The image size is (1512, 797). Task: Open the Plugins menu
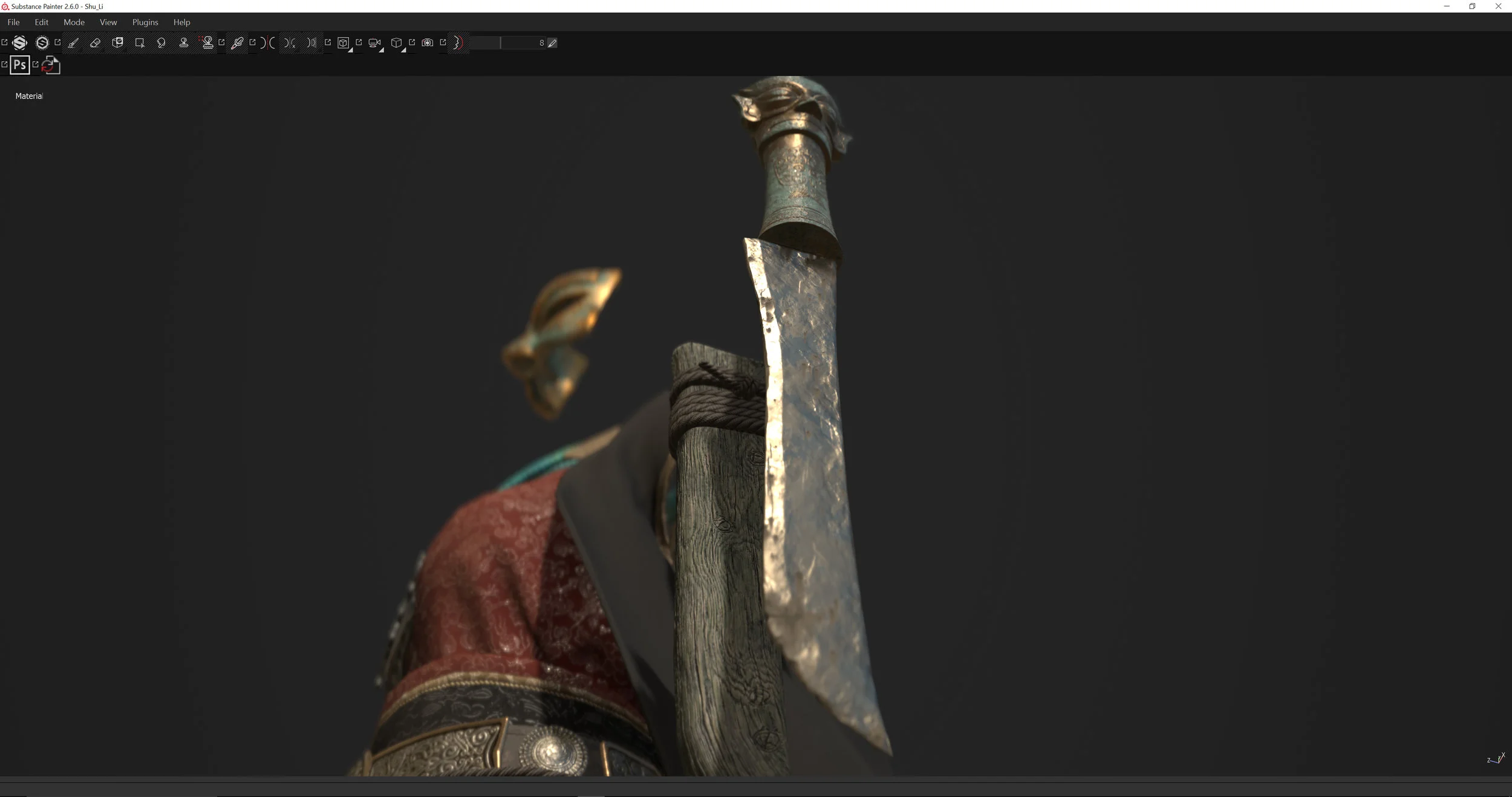(145, 22)
